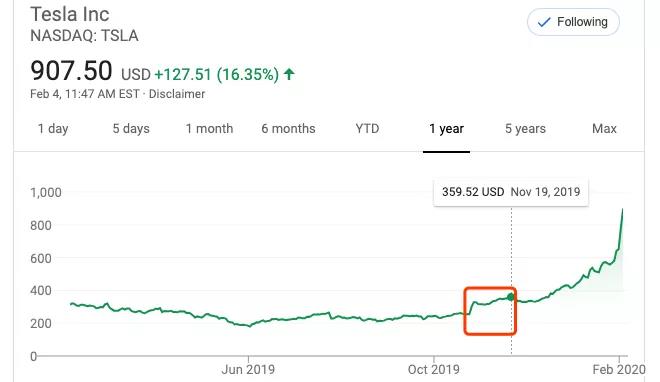Click the 907.50 price value
Viewport: 660px width, 382px height.
click(71, 71)
